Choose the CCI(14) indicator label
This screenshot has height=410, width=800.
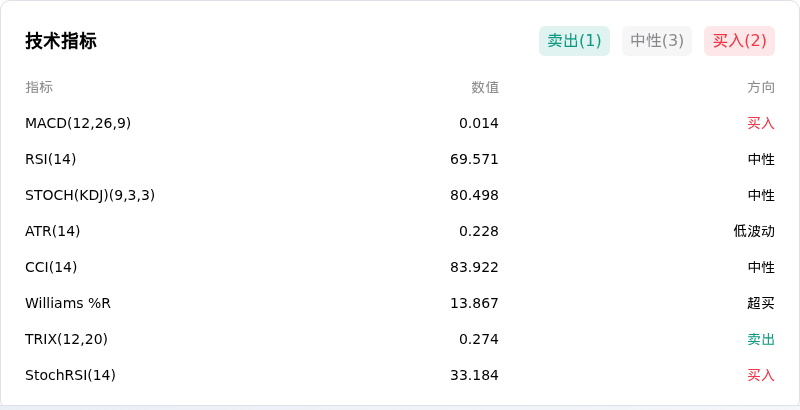(51, 267)
